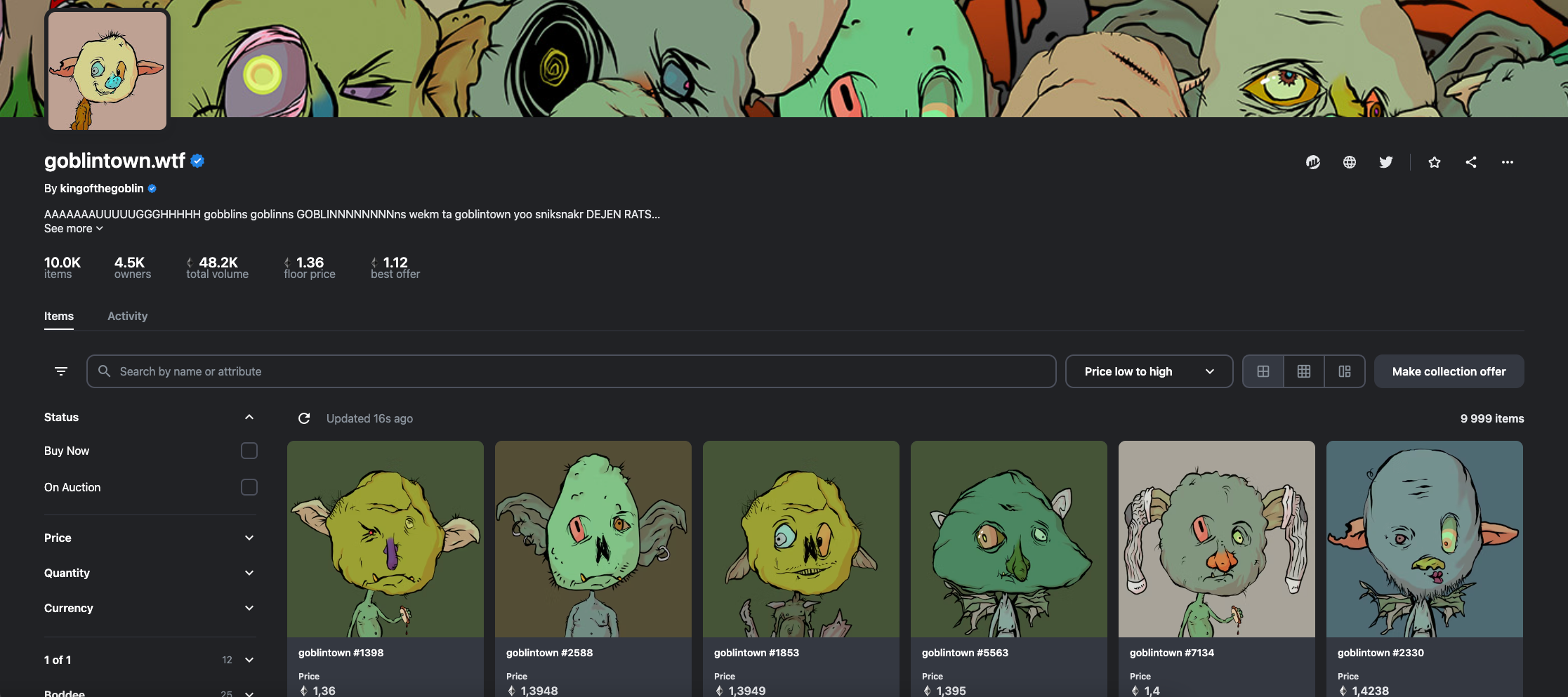The image size is (1568, 697).
Task: Open the website globe icon
Action: pyautogui.click(x=1349, y=162)
